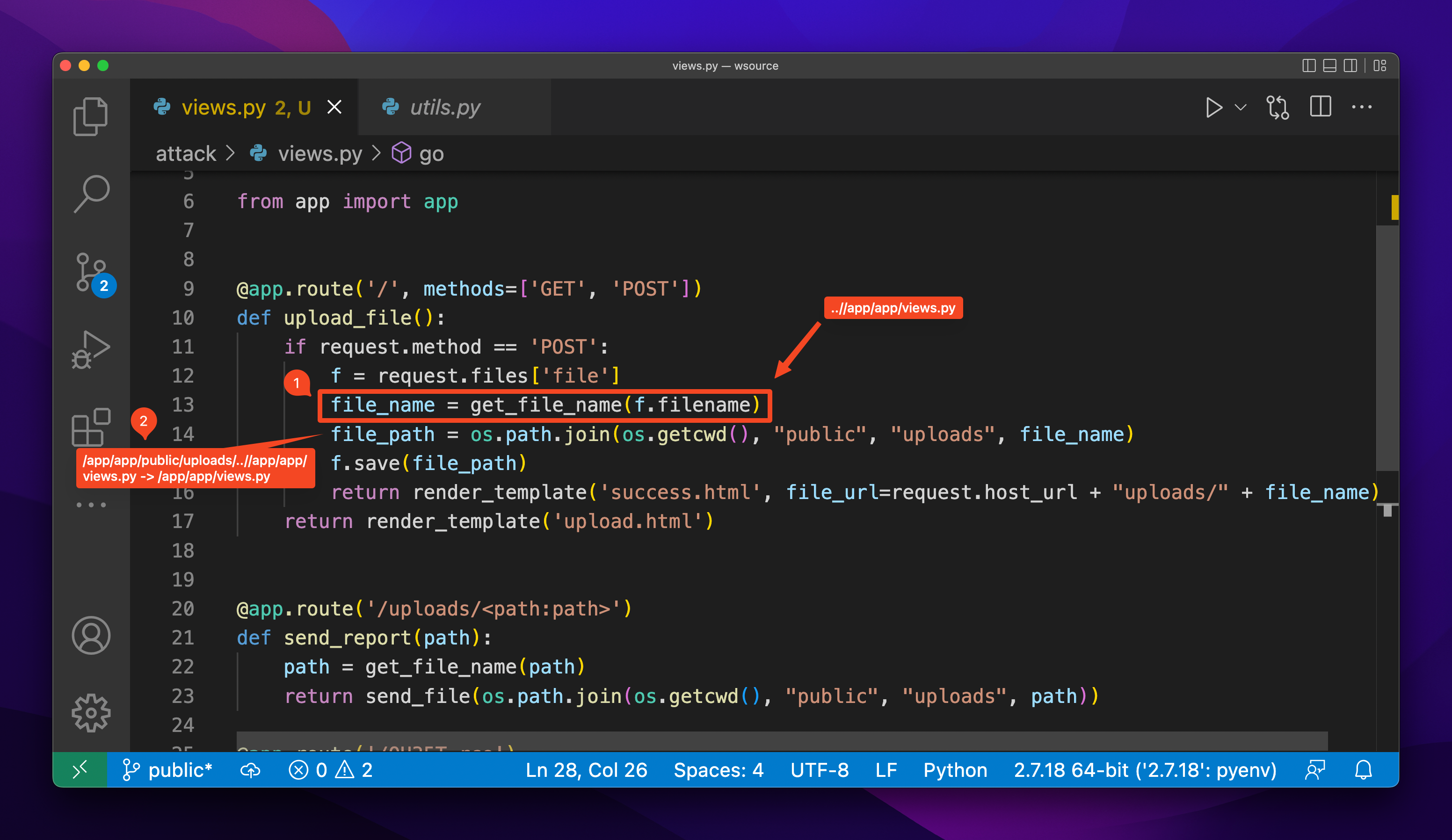
Task: Open Accounts menu in activity bar
Action: [x=90, y=636]
